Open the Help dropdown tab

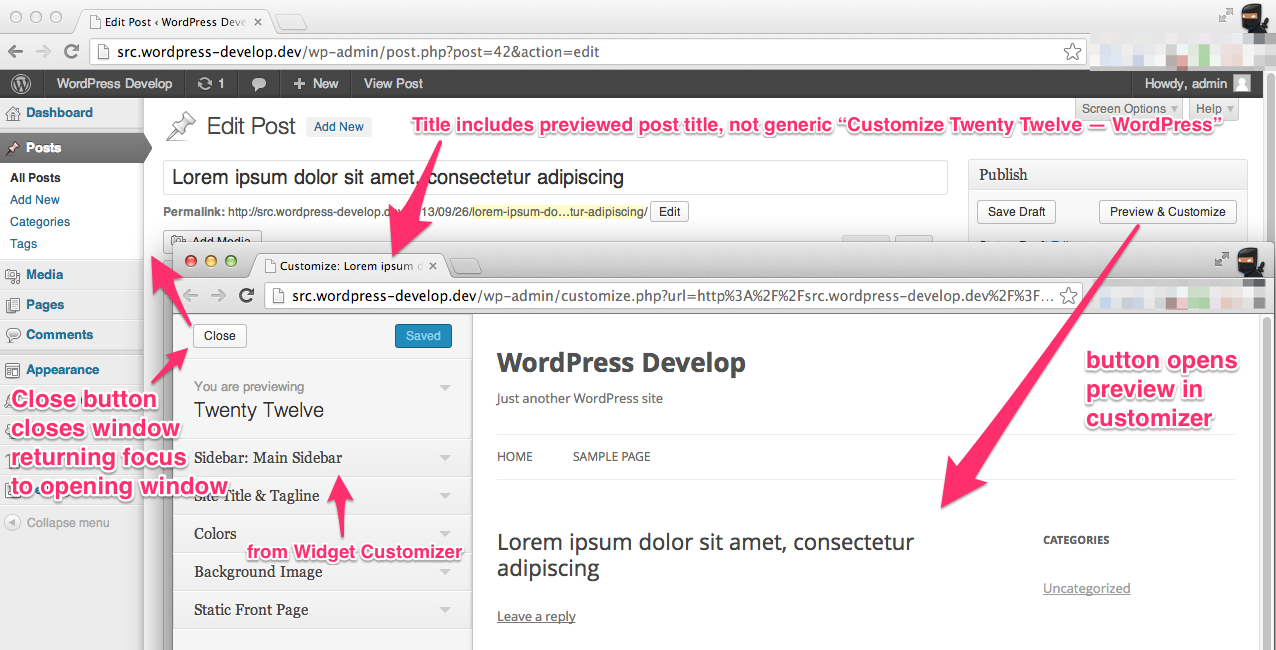[1215, 108]
